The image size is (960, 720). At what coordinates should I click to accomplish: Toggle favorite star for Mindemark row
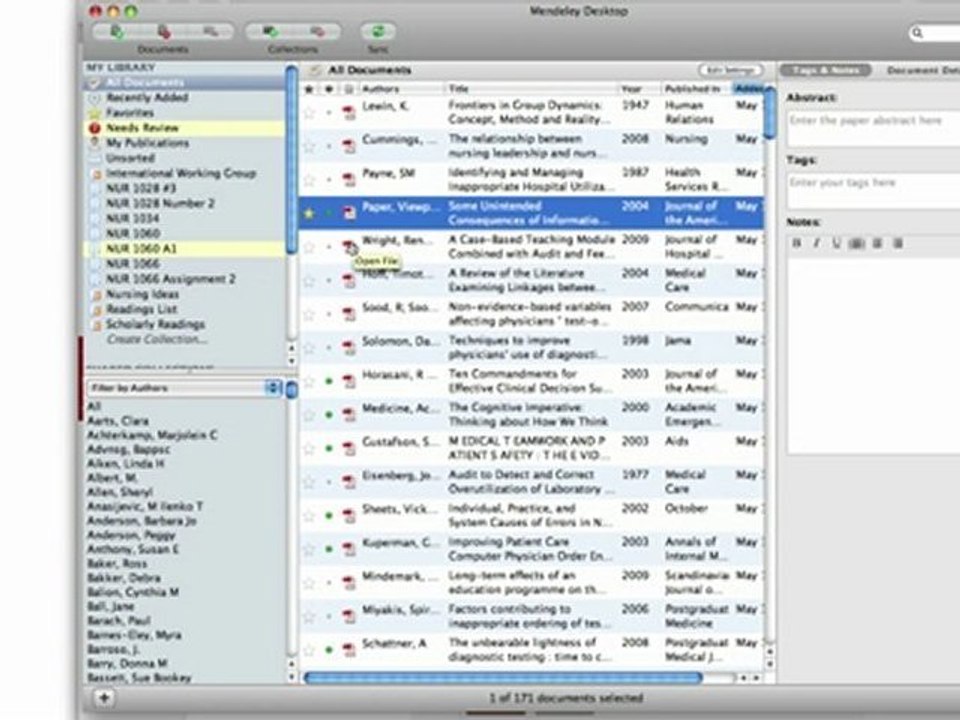click(309, 583)
